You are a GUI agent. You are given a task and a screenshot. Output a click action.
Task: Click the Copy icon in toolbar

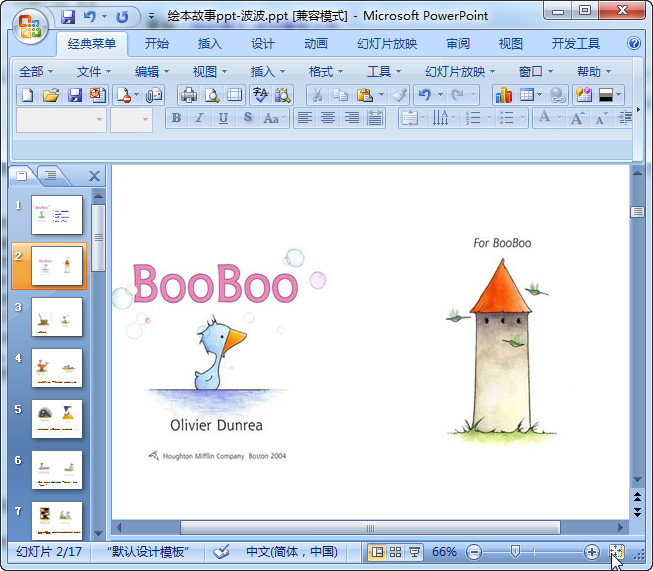point(341,95)
